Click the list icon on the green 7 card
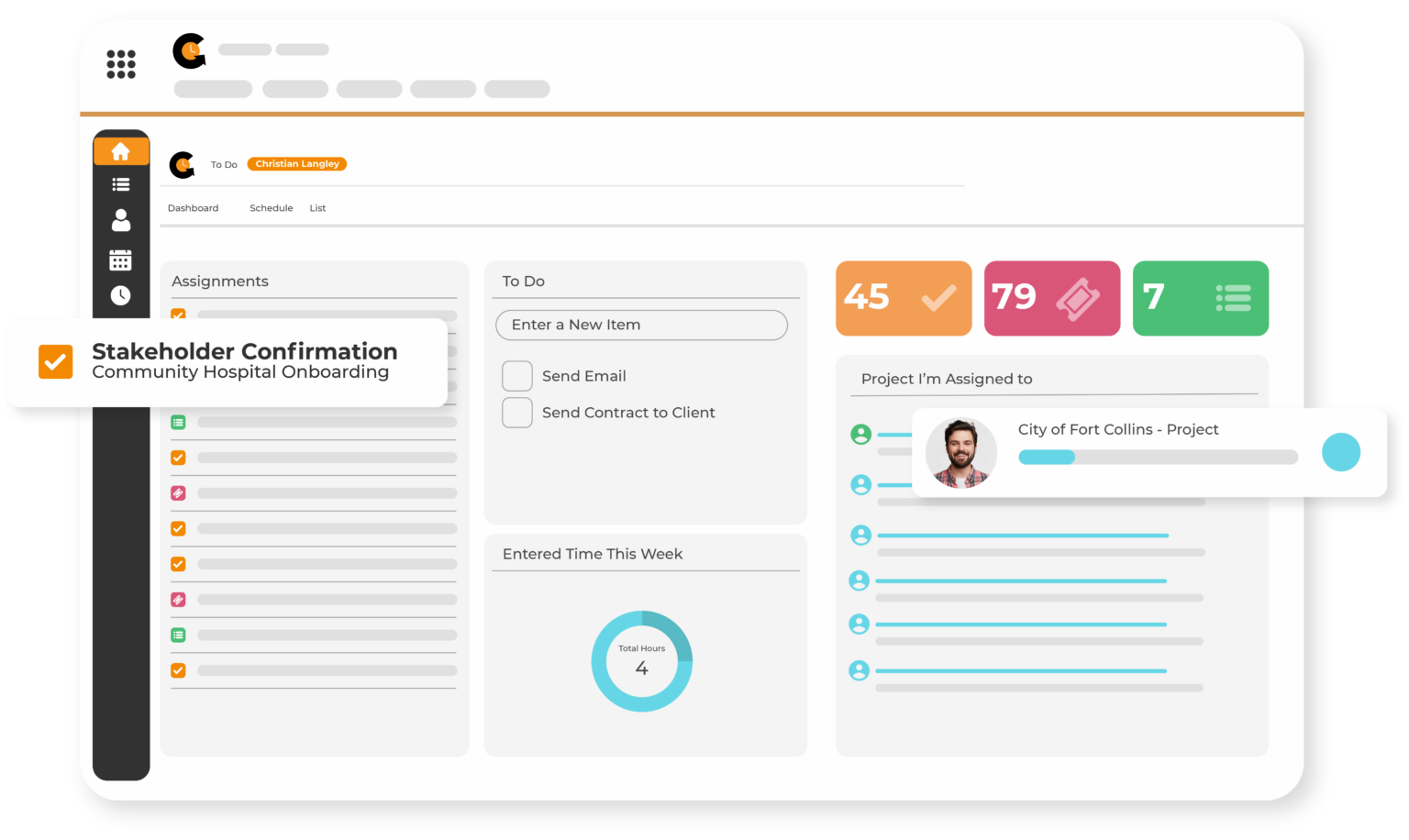This screenshot has width=1409, height=840. [x=1233, y=297]
